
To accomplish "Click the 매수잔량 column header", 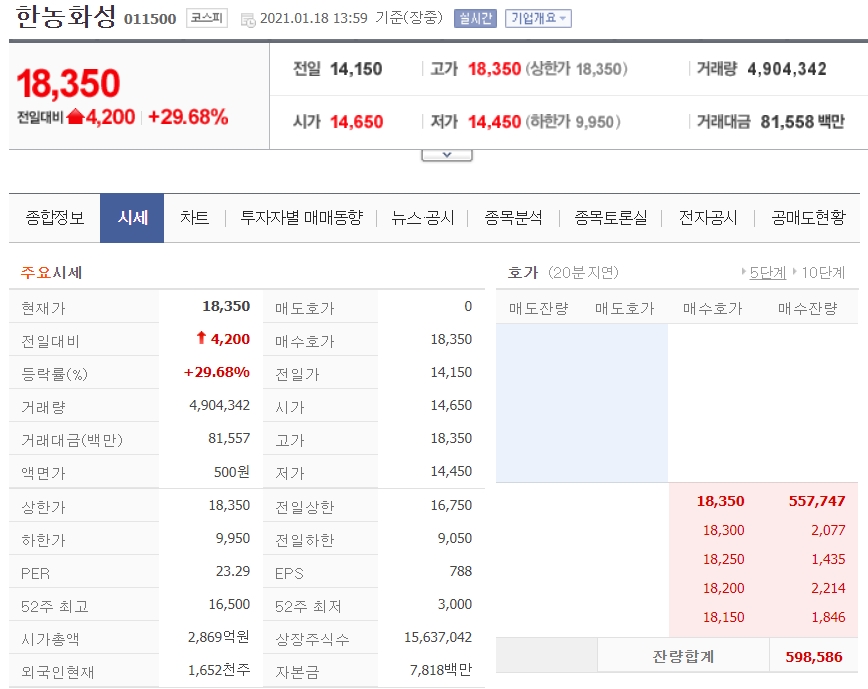I will [x=808, y=309].
